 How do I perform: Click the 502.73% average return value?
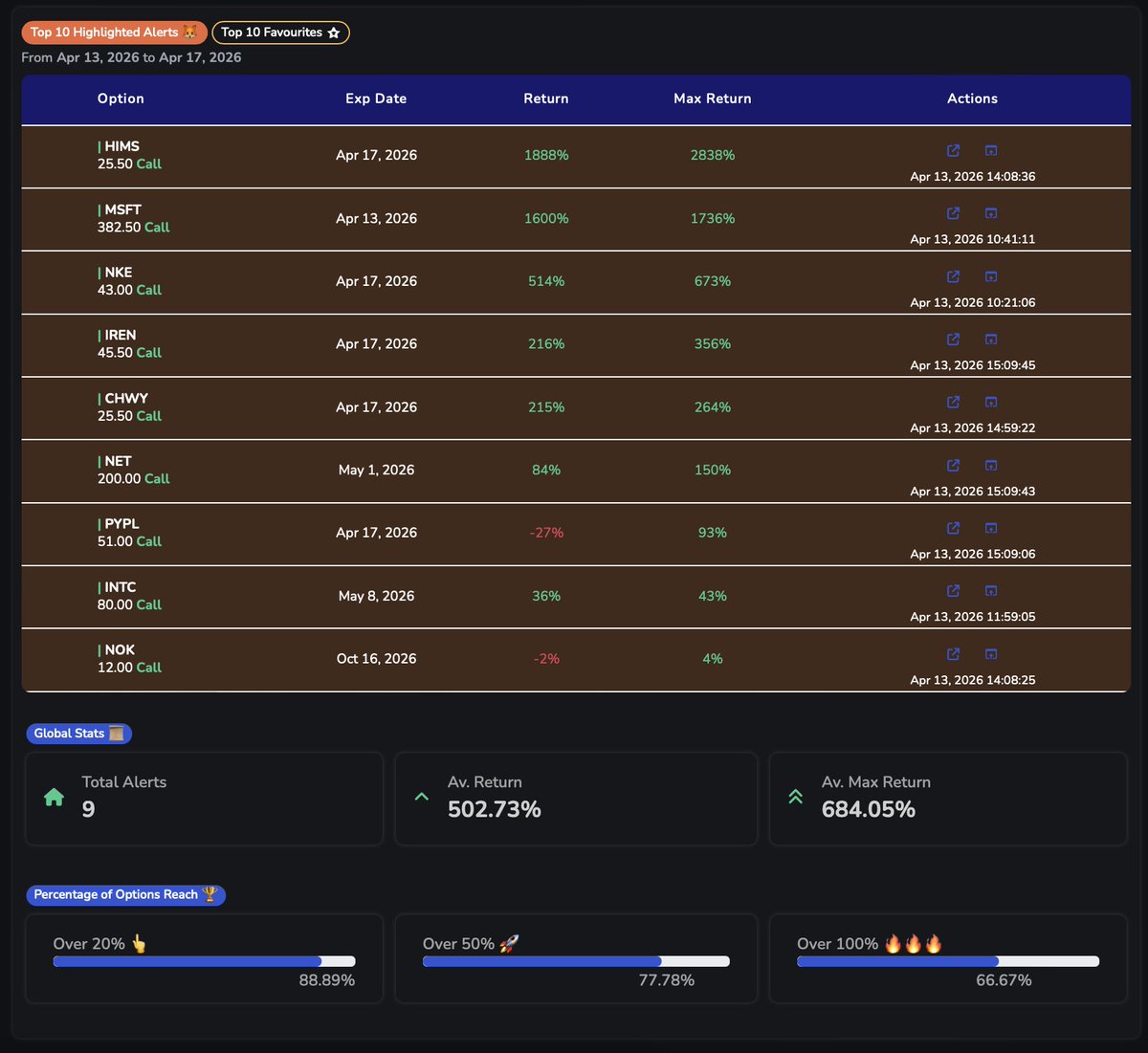coord(495,809)
